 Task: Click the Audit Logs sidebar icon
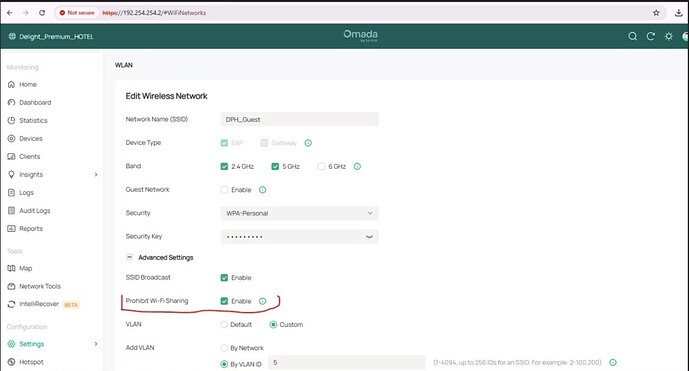tap(11, 211)
